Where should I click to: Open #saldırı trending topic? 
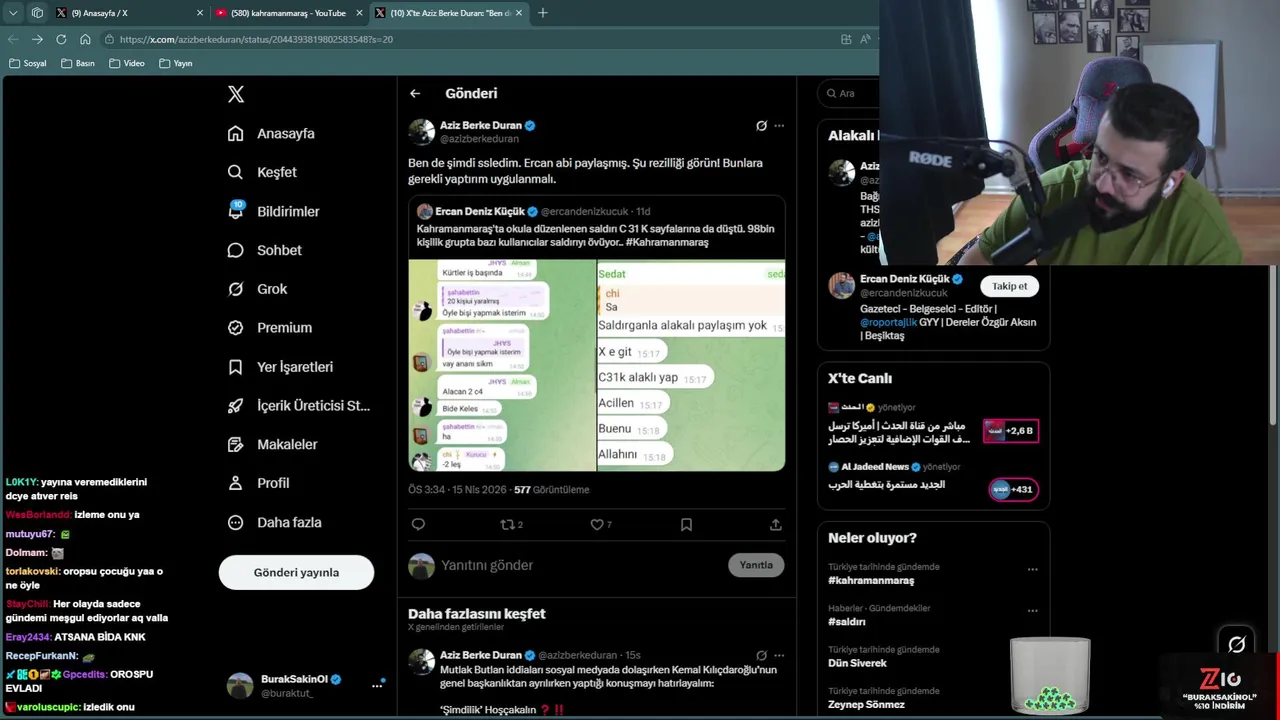pyautogui.click(x=847, y=621)
